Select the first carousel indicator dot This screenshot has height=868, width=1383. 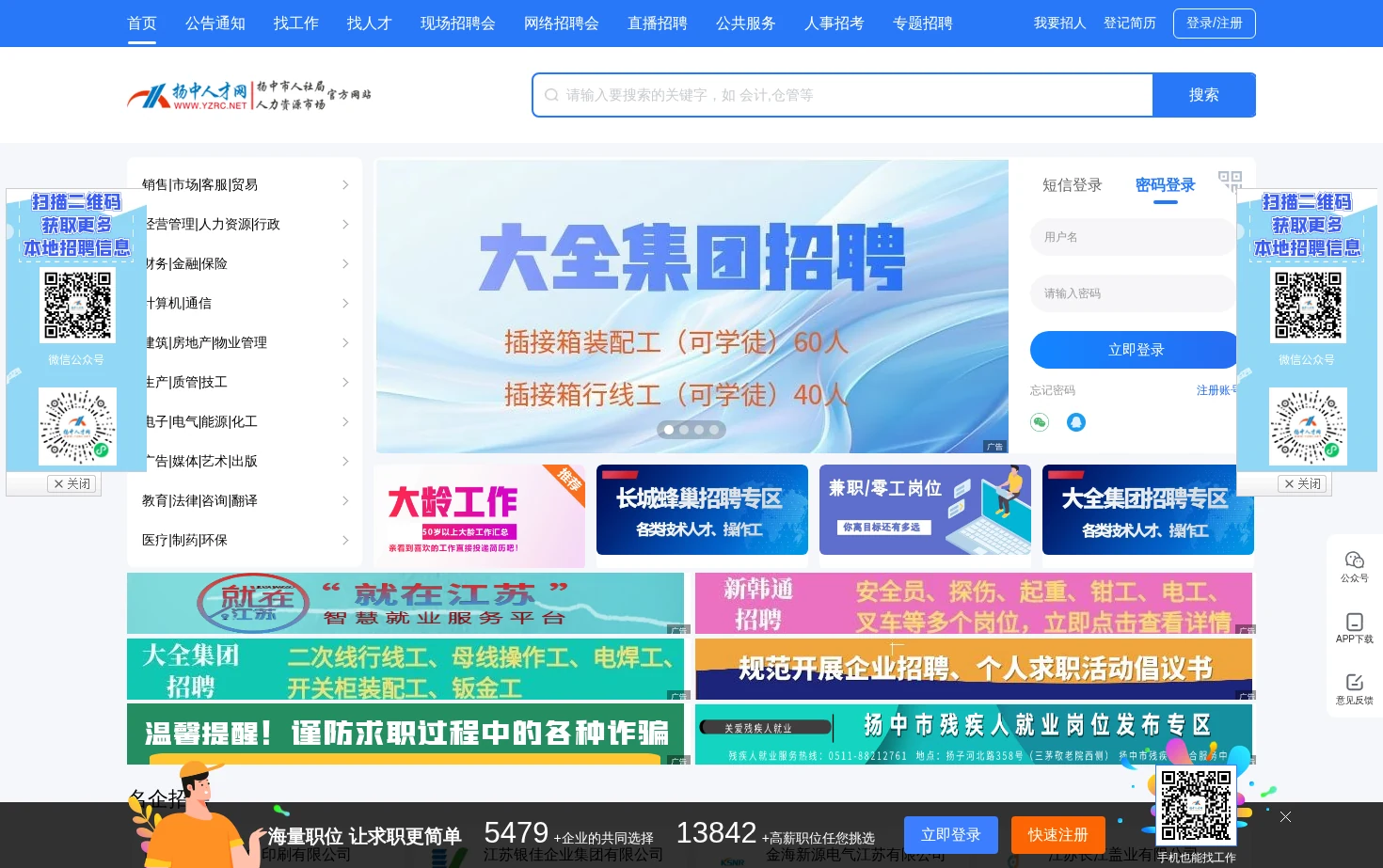click(x=669, y=430)
